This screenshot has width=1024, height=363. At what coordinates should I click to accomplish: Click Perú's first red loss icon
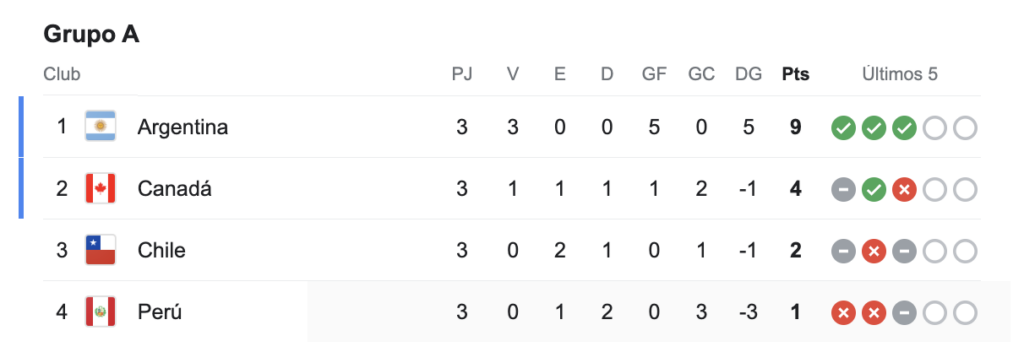843,314
